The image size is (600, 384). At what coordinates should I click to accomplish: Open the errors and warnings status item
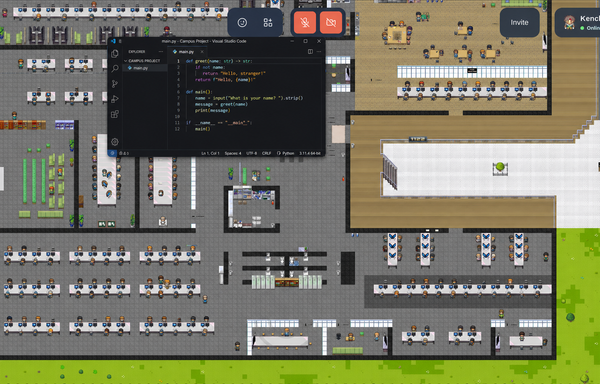coord(124,153)
